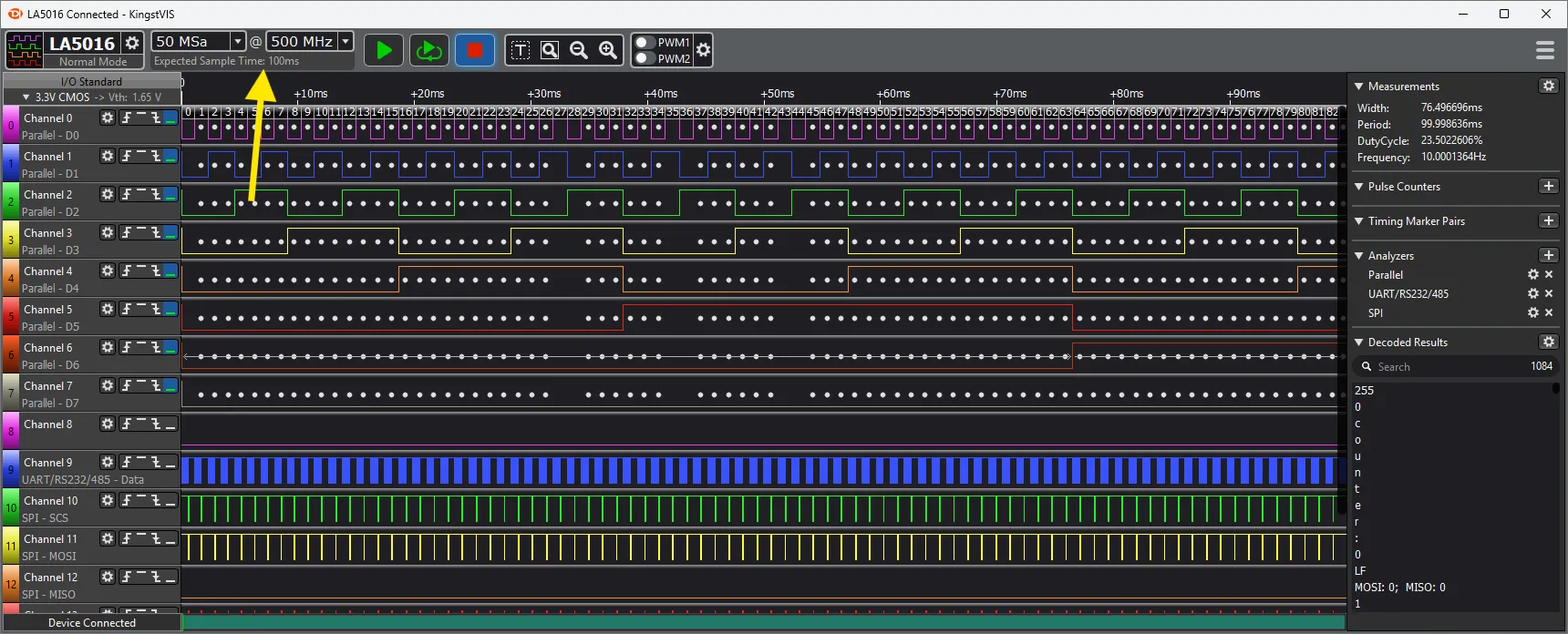Set rising edge trigger on Channel 2
The image size is (1568, 634).
click(127, 194)
